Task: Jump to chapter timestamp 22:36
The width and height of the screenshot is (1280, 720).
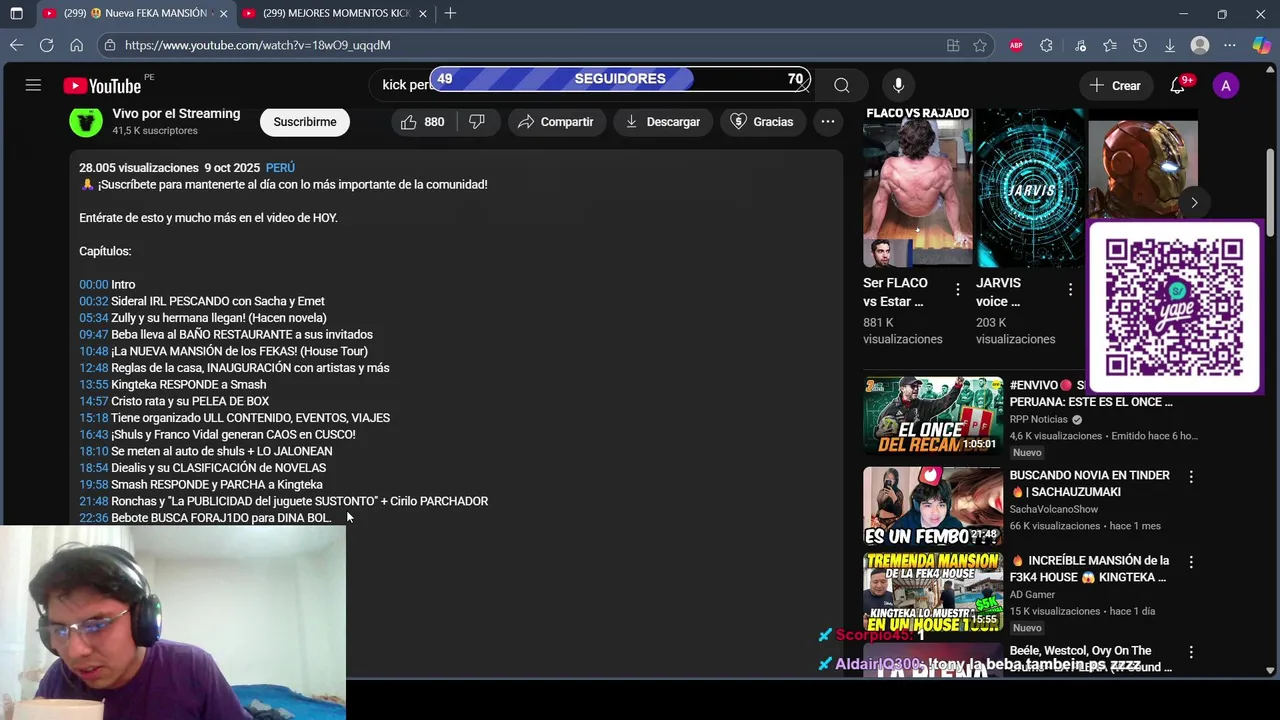Action: pyautogui.click(x=93, y=518)
